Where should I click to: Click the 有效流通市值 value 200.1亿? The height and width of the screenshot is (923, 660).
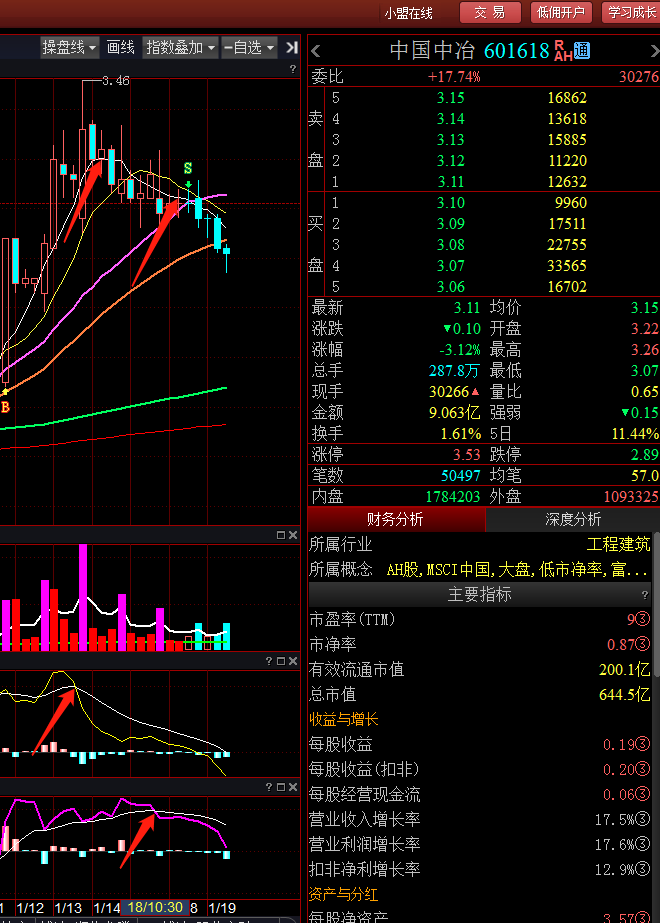[624, 669]
